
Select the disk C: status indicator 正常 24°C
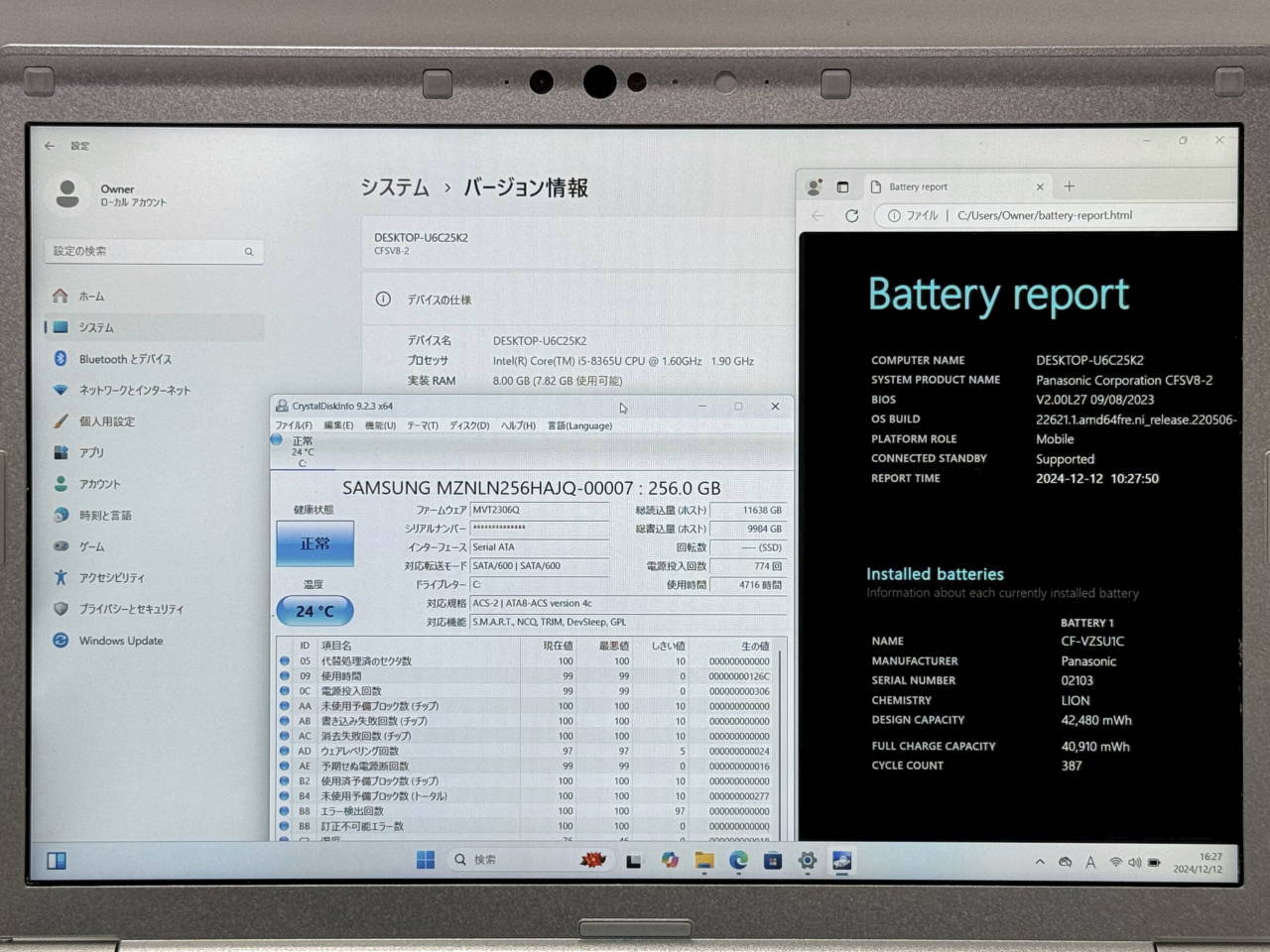tap(302, 451)
